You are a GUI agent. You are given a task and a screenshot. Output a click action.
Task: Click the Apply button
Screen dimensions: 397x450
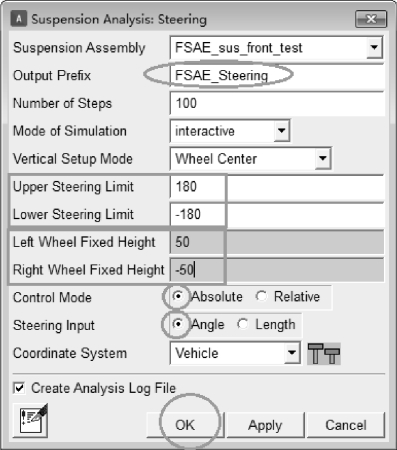(265, 425)
